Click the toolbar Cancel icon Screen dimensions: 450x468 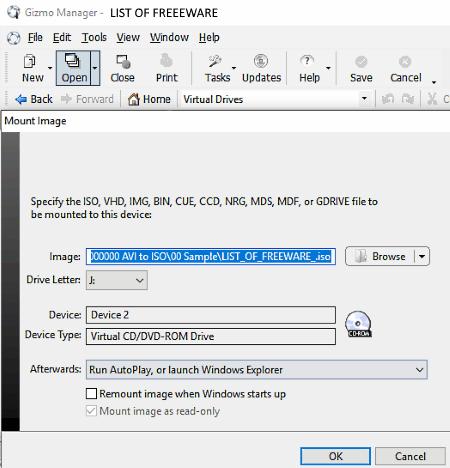(x=405, y=62)
